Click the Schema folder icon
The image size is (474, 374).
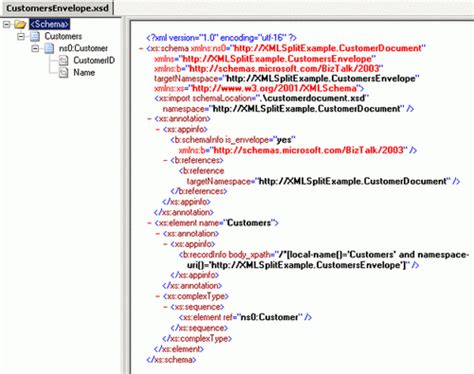20,24
